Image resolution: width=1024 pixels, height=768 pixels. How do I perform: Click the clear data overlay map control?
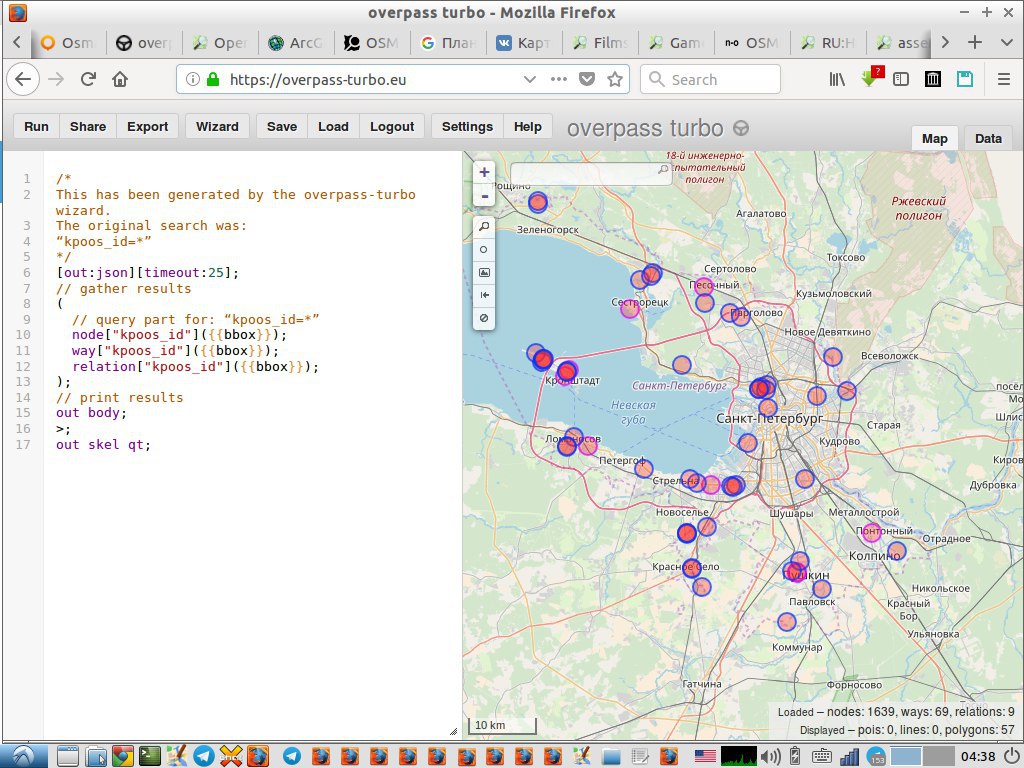pos(484,318)
